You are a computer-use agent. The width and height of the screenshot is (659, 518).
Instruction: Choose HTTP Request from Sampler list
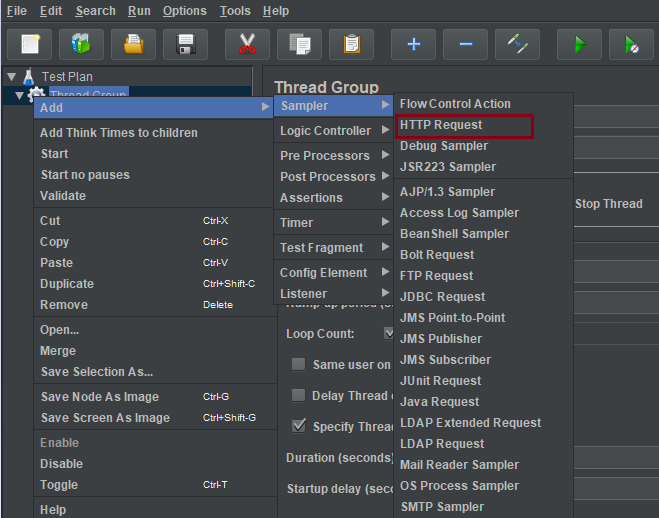click(441, 125)
